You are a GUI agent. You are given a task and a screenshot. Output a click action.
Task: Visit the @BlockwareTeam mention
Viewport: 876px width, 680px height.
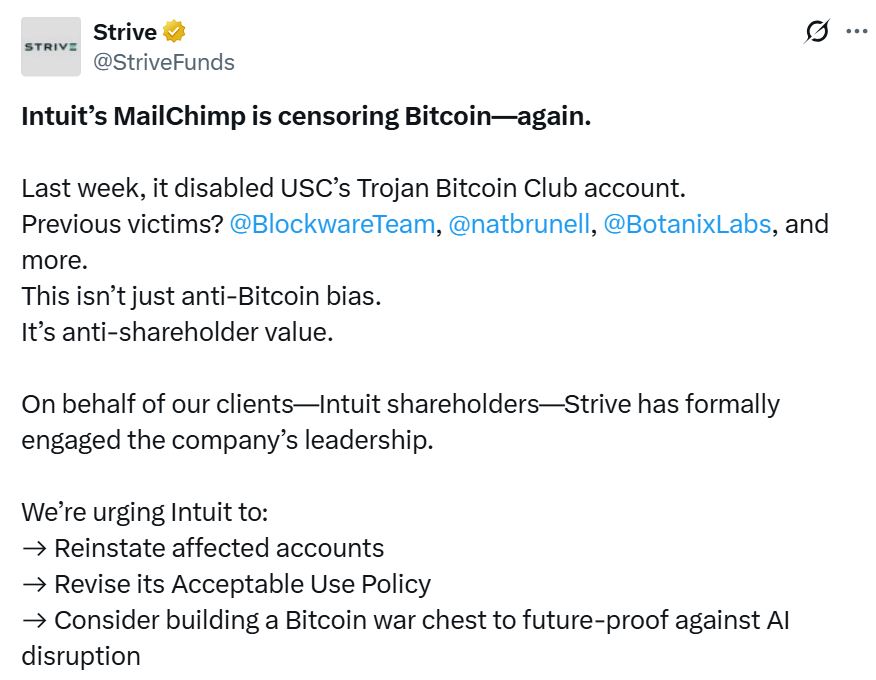[332, 224]
